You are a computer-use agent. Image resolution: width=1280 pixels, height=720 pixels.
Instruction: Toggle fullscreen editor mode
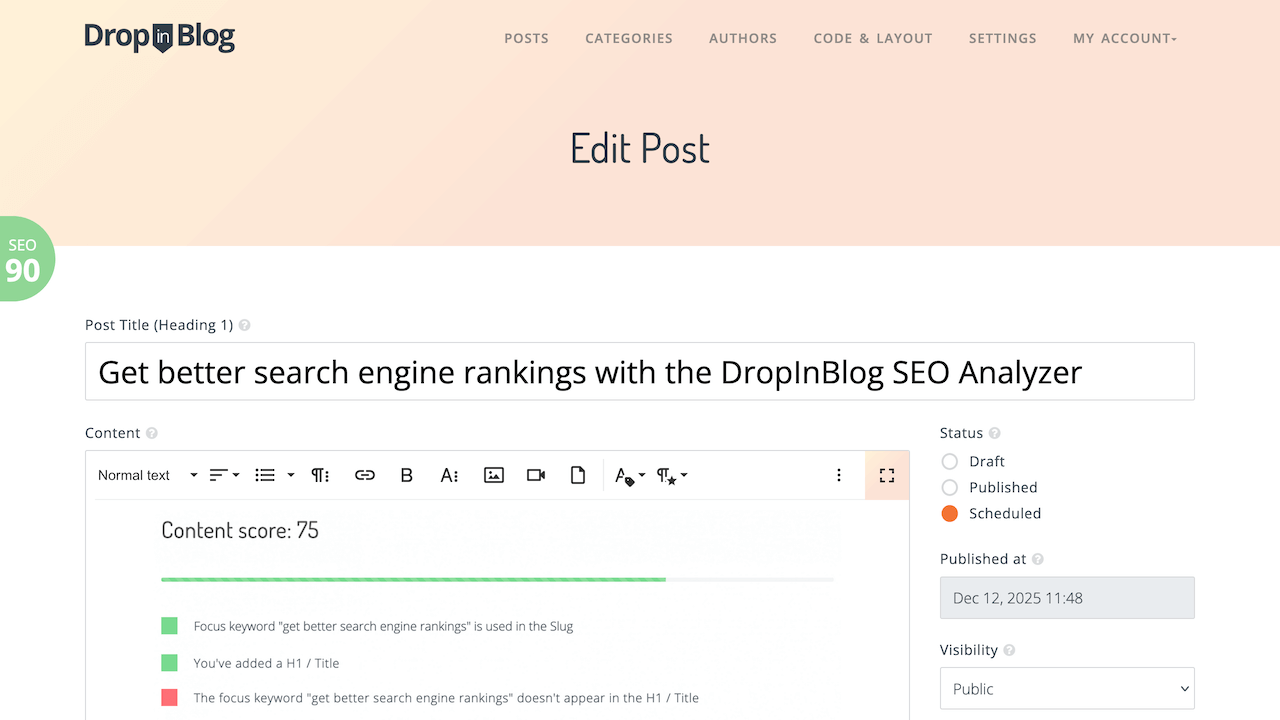(x=887, y=475)
